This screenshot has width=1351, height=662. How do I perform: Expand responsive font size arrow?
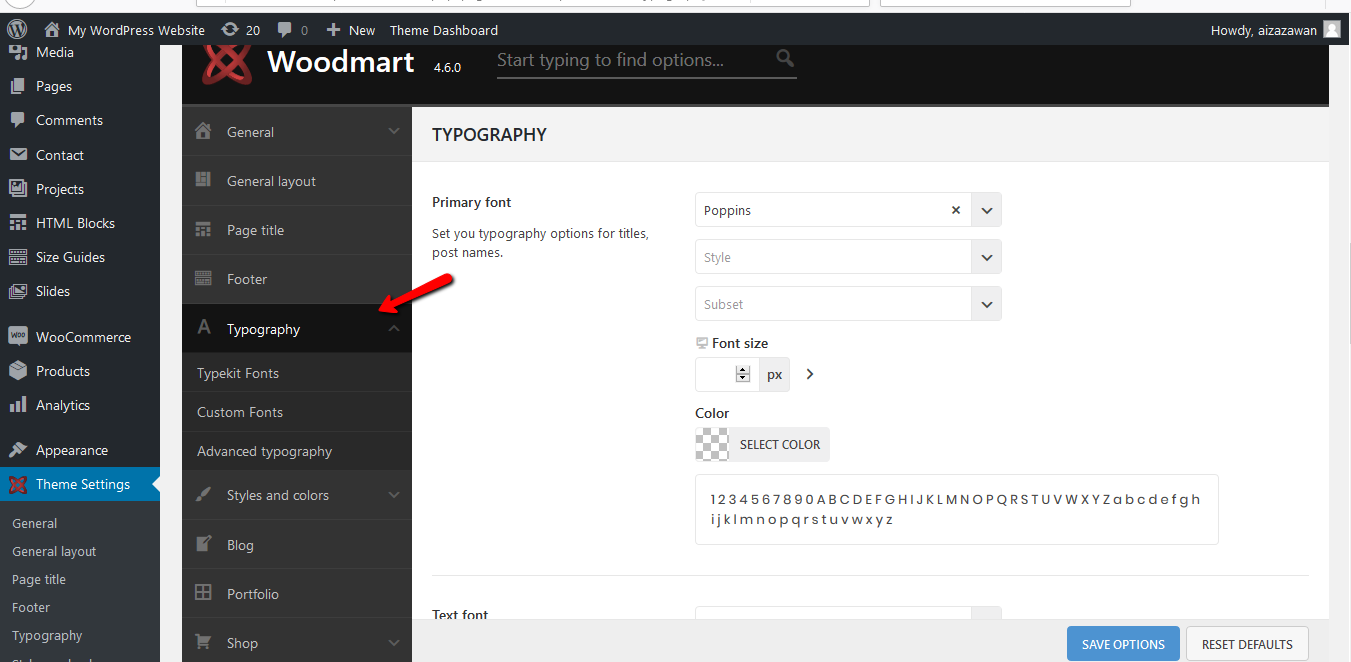pyautogui.click(x=810, y=374)
